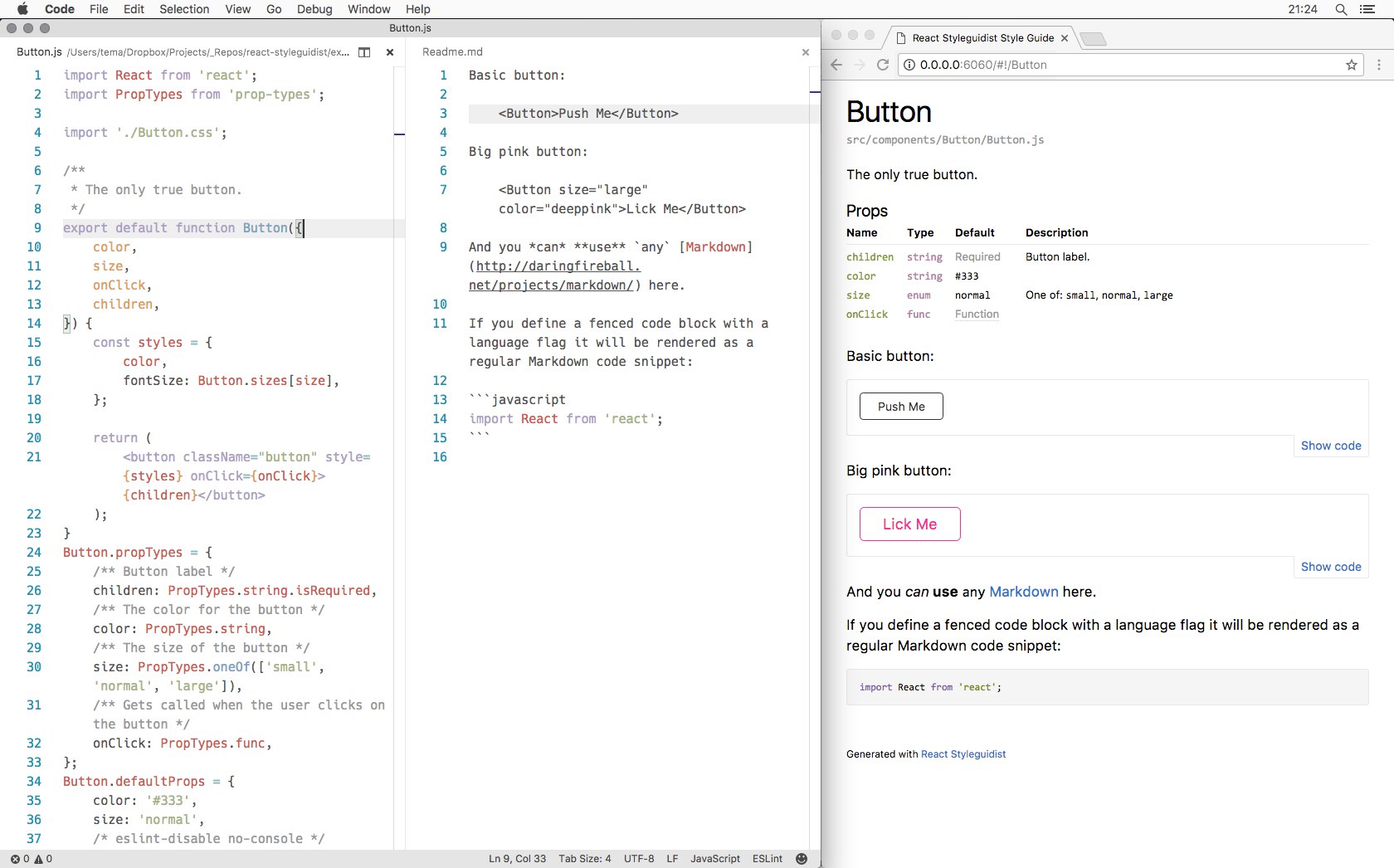
Task: Open the Edit menu
Action: 134,9
